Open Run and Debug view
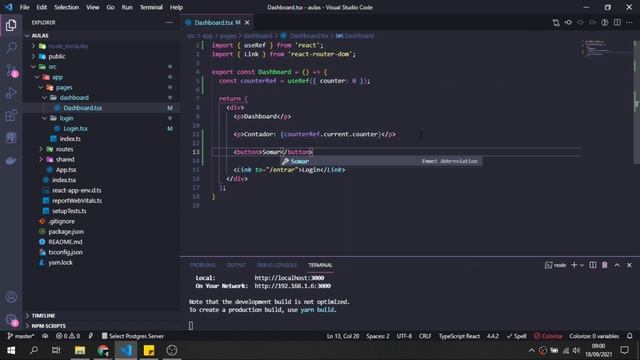This screenshot has width=640, height=360. pos(11,93)
